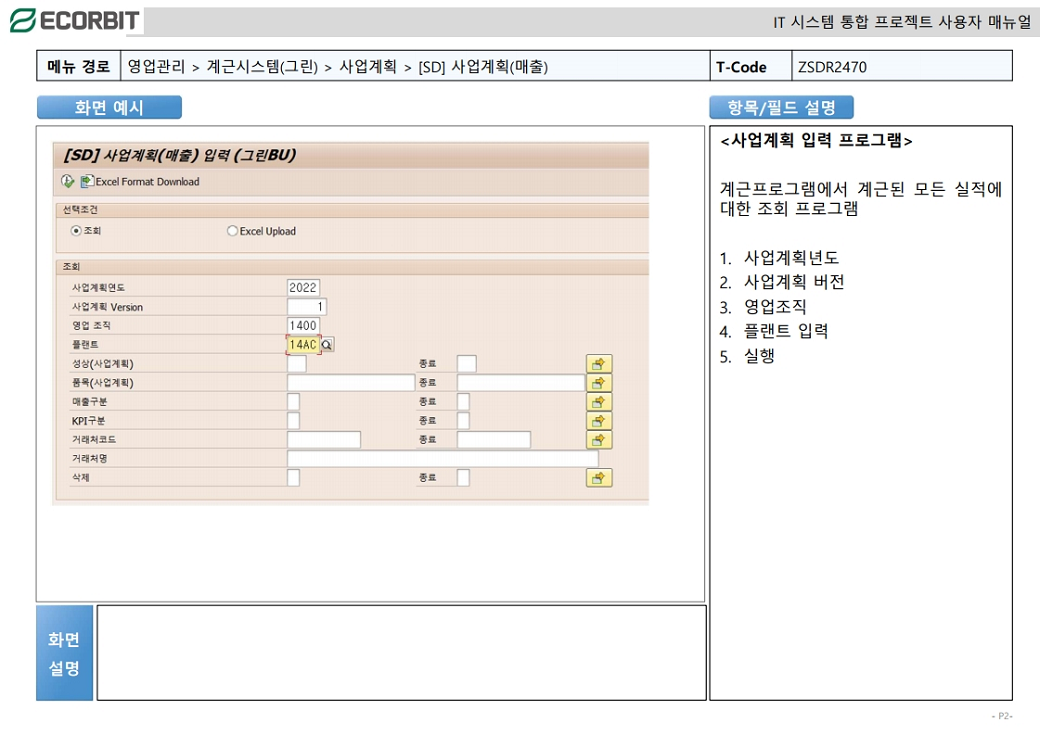This screenshot has height=735, width=1040.
Task: Click the 삭제 종료 value field
Action: pos(463,478)
